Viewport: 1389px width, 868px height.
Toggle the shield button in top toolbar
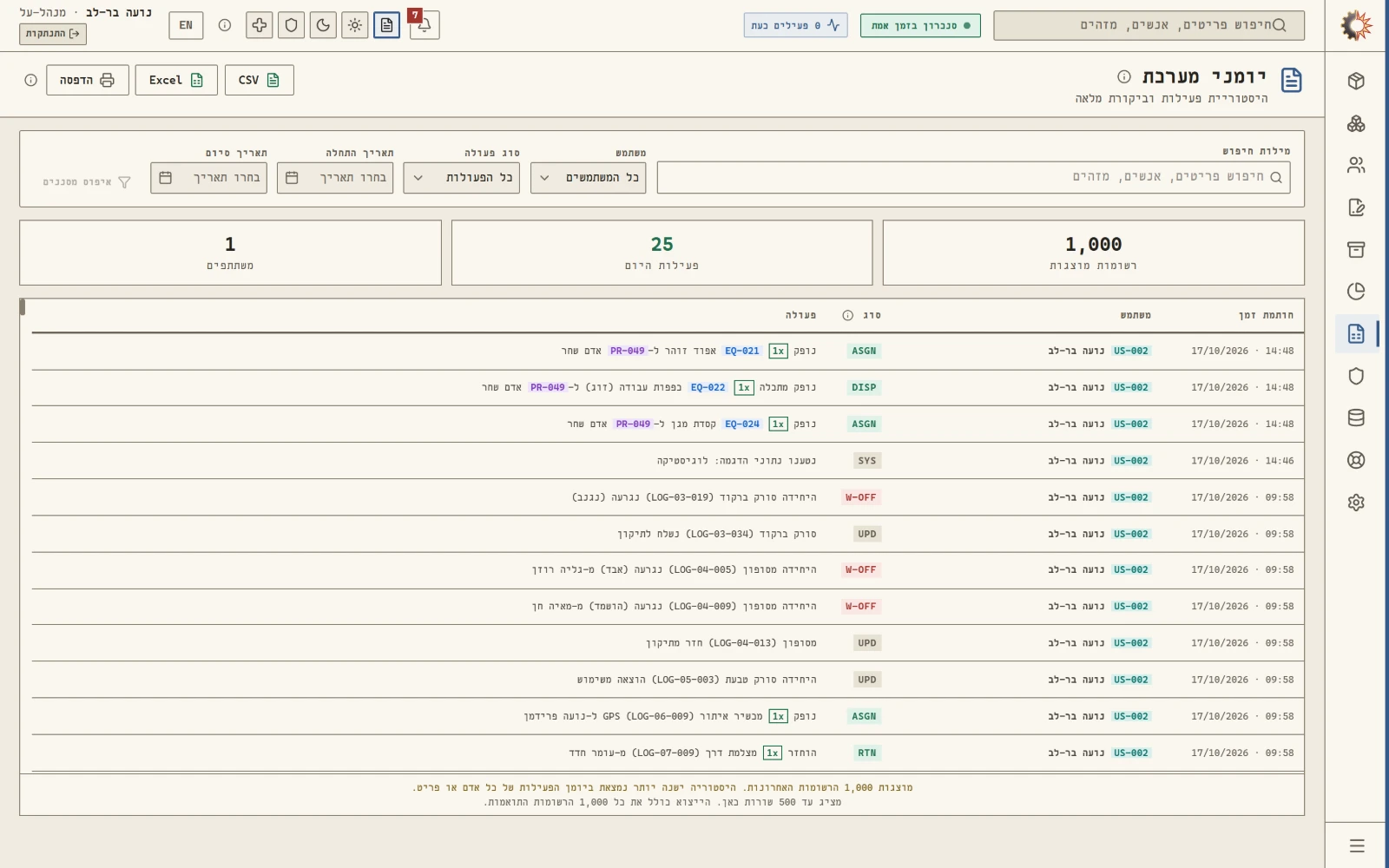click(x=291, y=25)
